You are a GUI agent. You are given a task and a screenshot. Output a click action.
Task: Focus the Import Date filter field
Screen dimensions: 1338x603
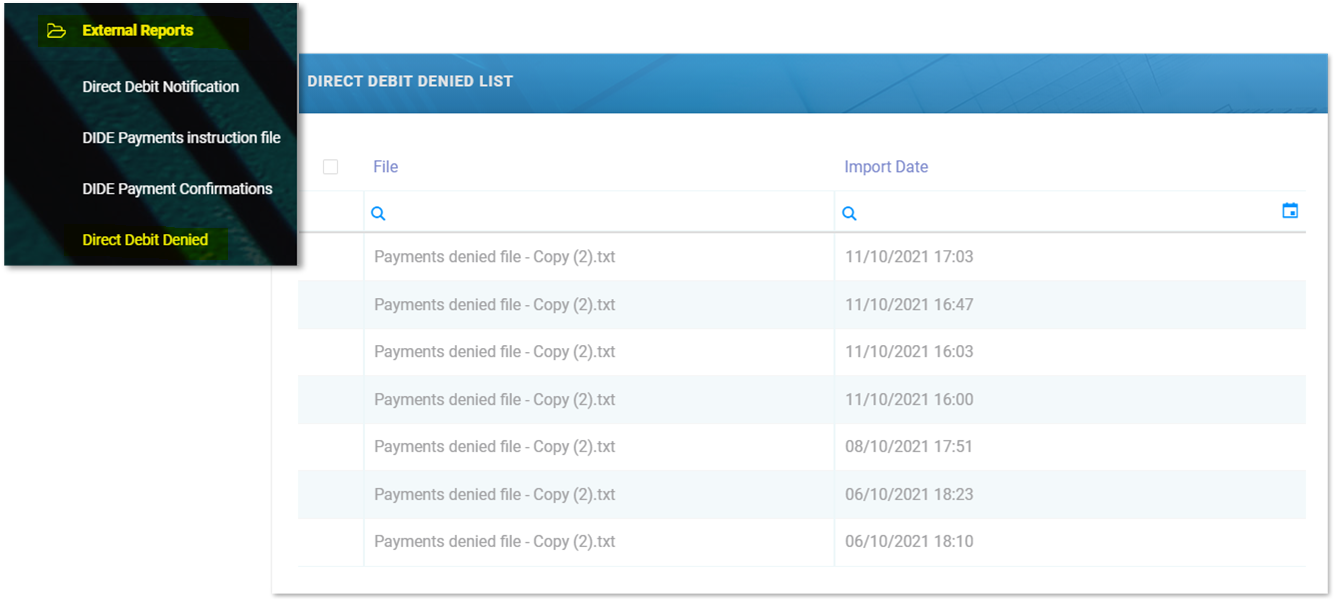(x=1060, y=213)
